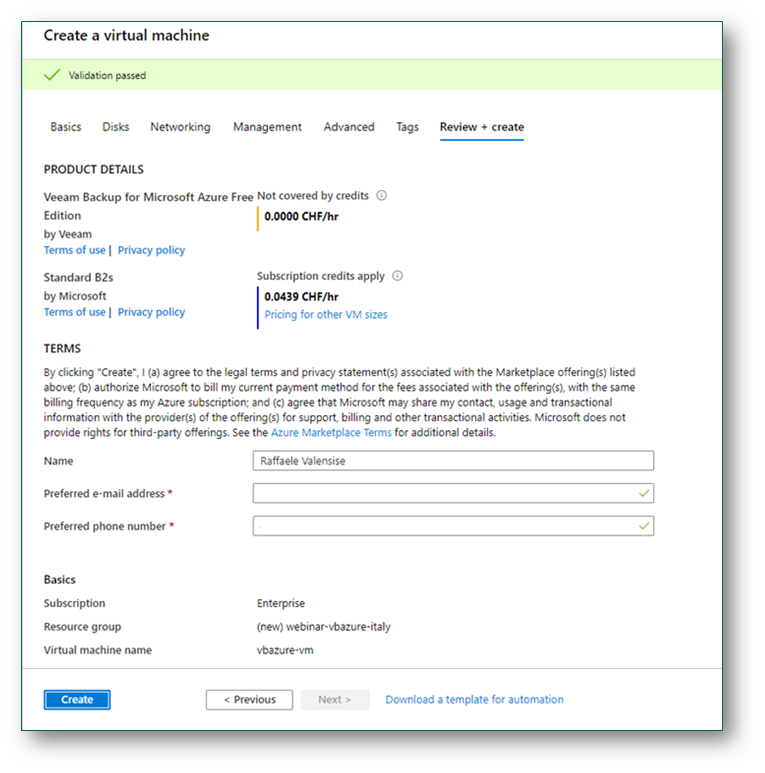Click virtual machine name vbazure-vm
The image size is (765, 773).
coord(285,650)
